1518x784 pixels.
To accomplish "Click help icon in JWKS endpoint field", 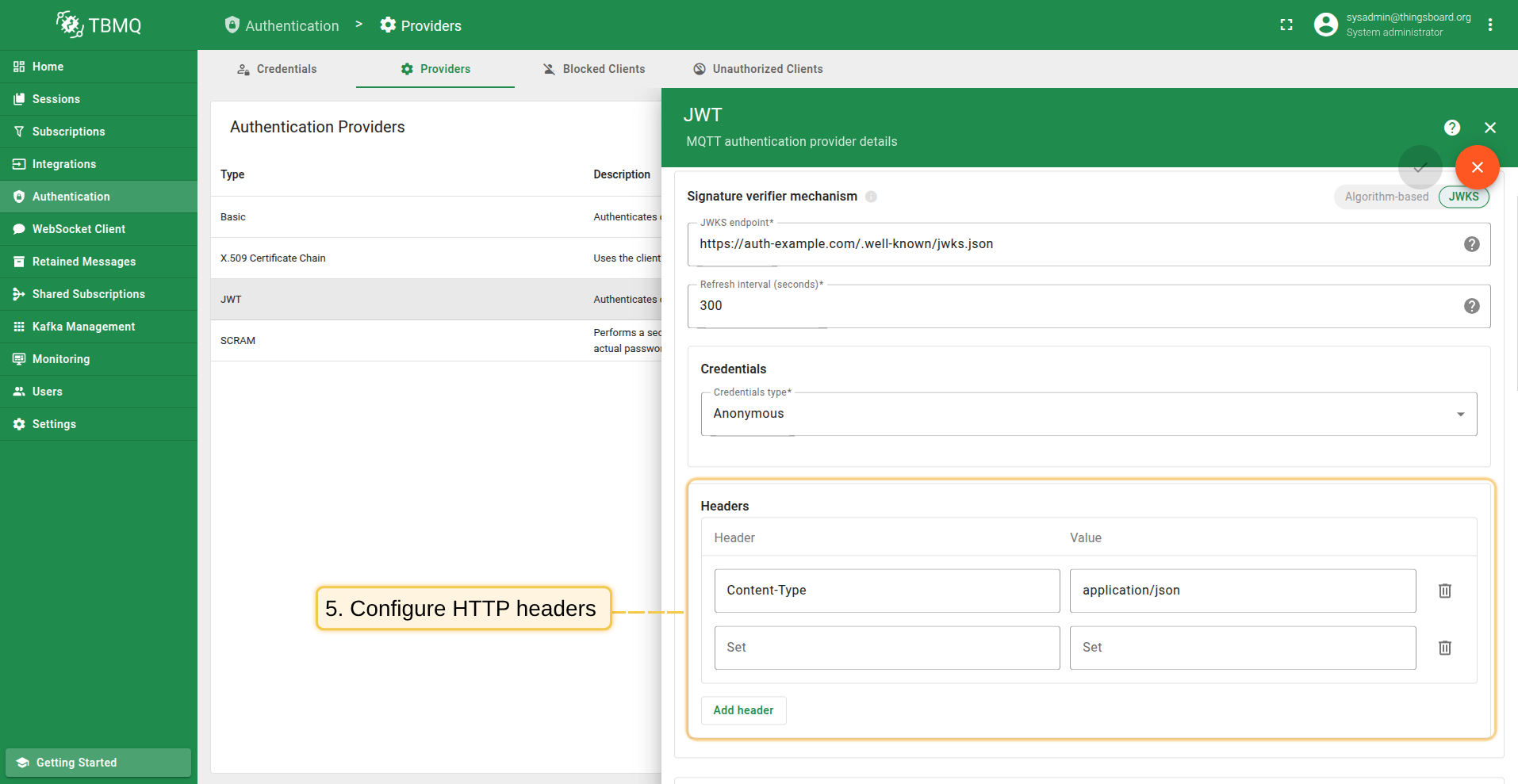I will (1471, 244).
